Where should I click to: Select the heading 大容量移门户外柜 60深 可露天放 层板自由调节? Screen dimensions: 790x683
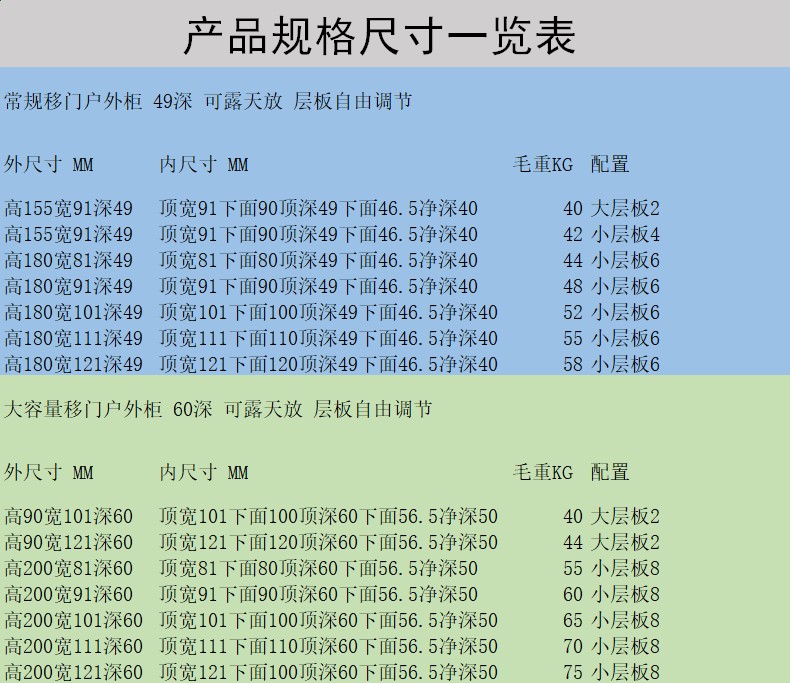click(x=218, y=409)
